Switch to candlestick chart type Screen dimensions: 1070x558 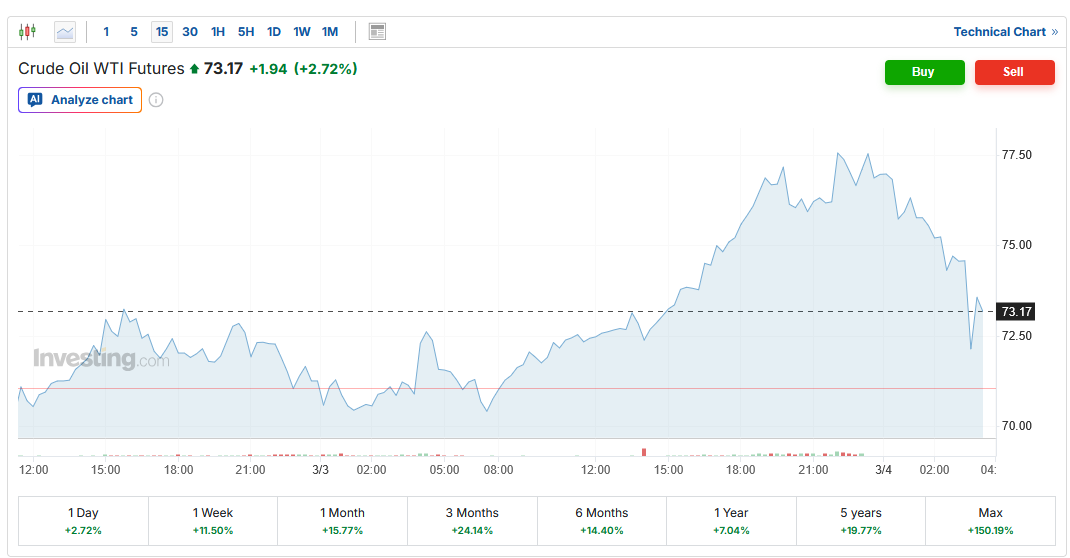pos(27,31)
